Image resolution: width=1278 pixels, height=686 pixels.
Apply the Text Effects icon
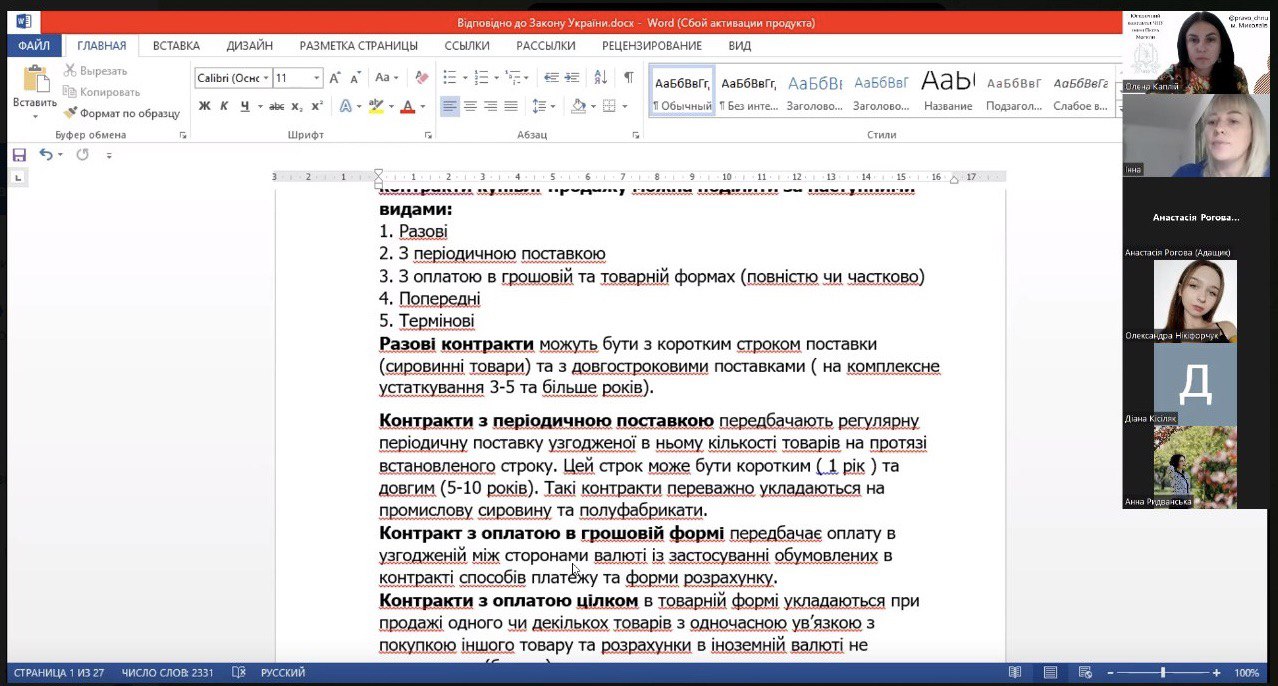tap(346, 106)
